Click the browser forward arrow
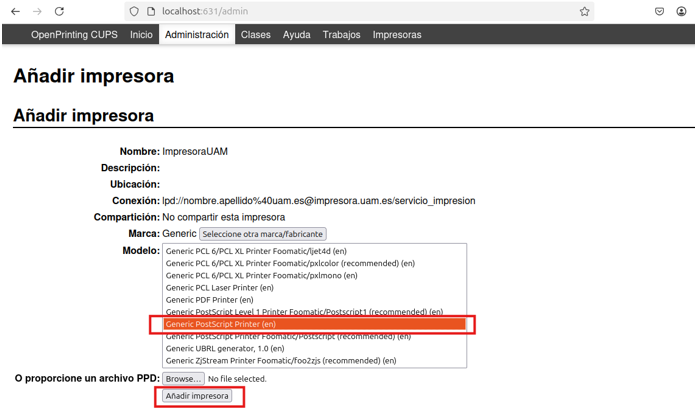This screenshot has width=695, height=413. (37, 12)
